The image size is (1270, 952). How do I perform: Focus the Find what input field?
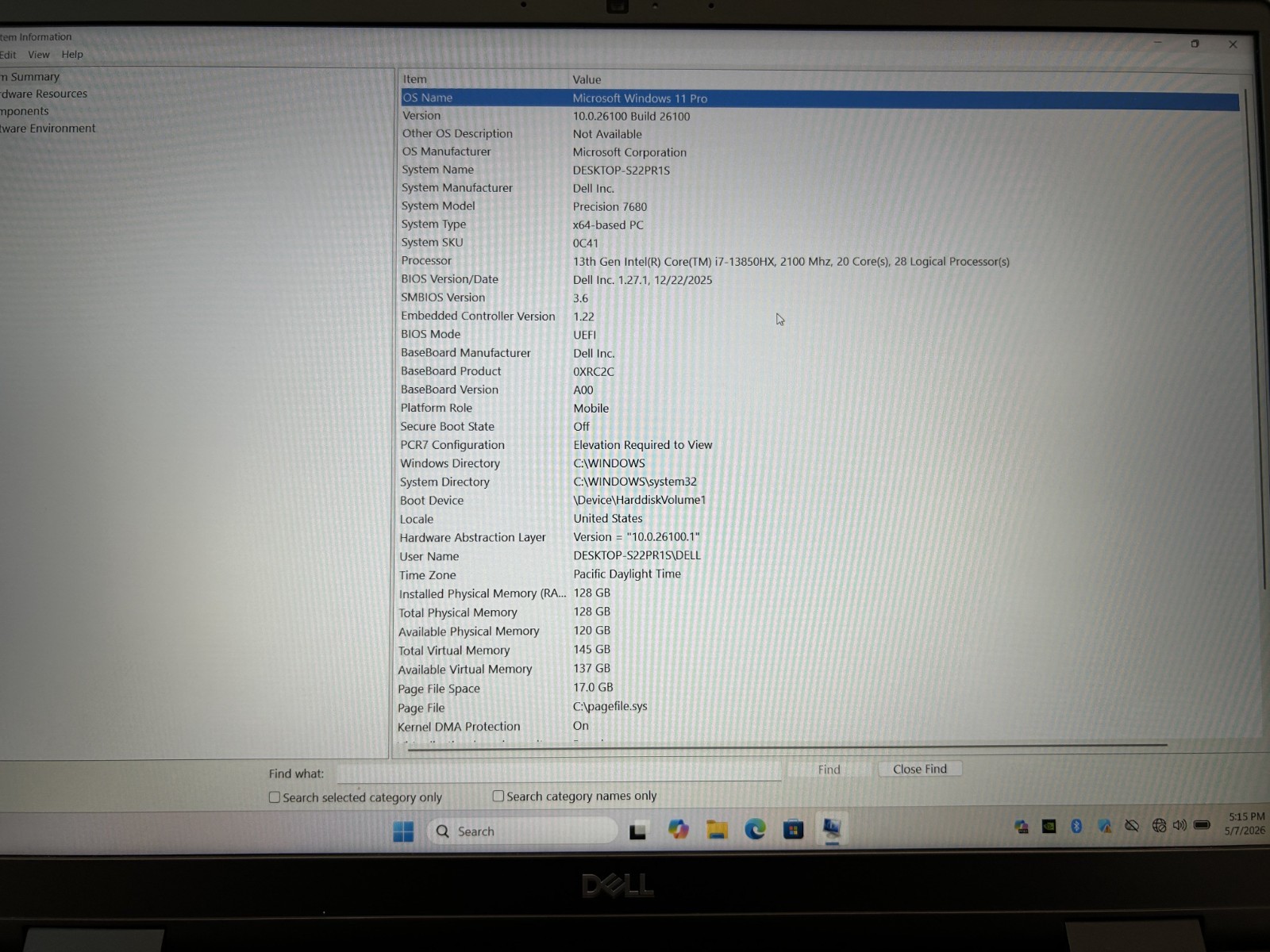559,772
